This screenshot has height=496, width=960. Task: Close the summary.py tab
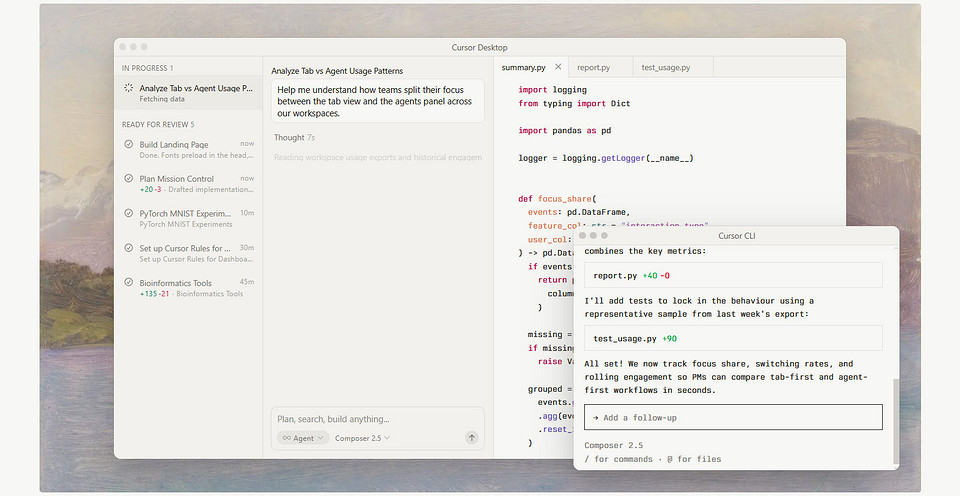tap(558, 67)
